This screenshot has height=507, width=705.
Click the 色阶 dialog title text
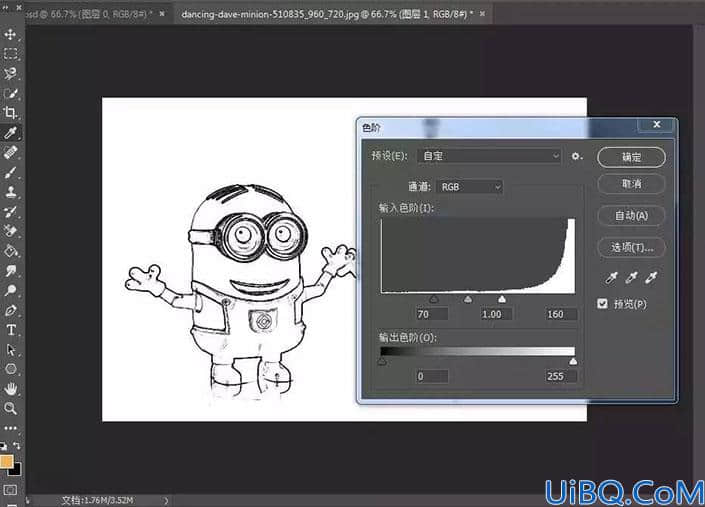point(371,128)
